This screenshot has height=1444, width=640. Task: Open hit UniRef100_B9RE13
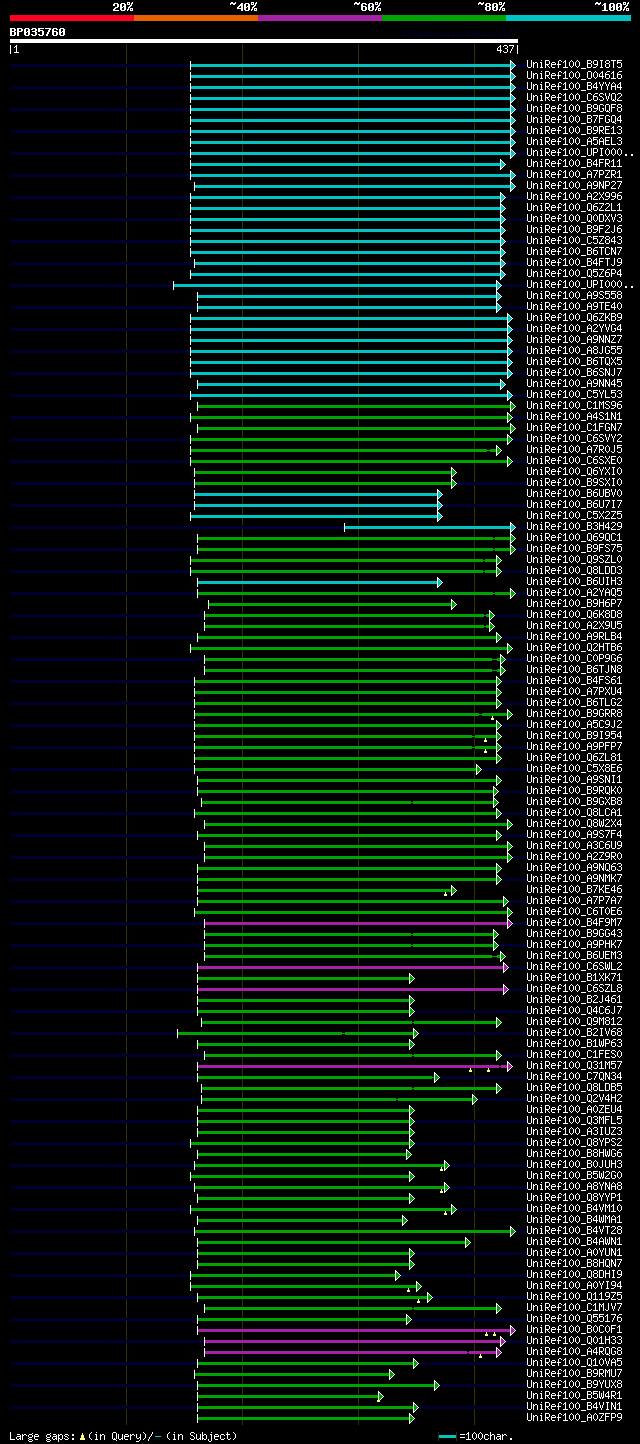[x=574, y=130]
